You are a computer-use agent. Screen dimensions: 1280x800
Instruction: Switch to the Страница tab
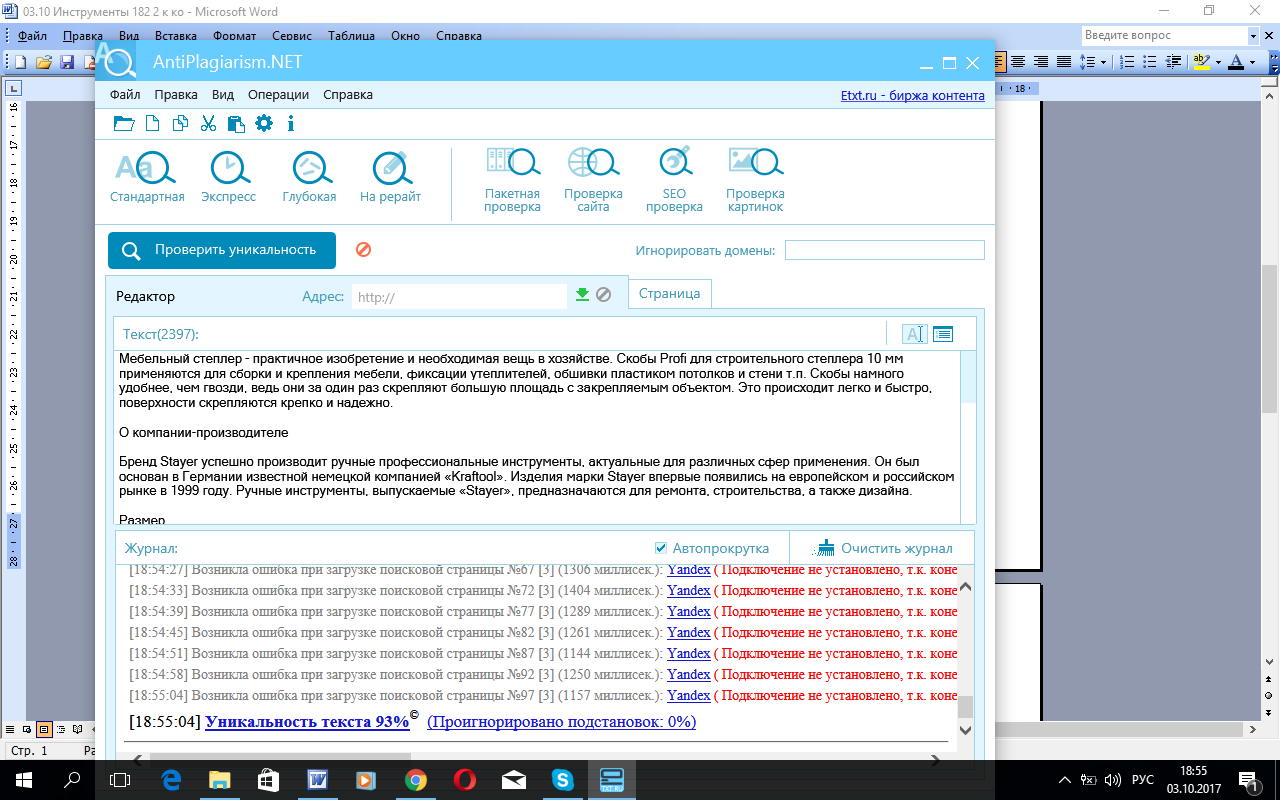coord(670,294)
